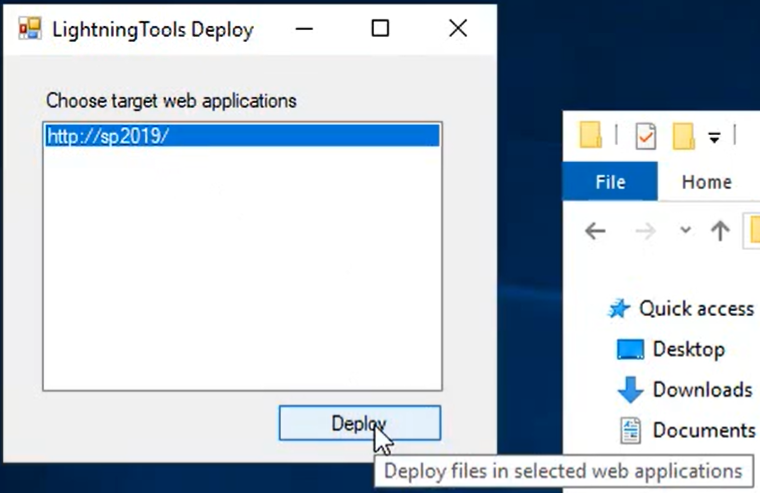Select http://sp2019/ in web applications list
Image resolution: width=760 pixels, height=493 pixels.
coord(242,136)
